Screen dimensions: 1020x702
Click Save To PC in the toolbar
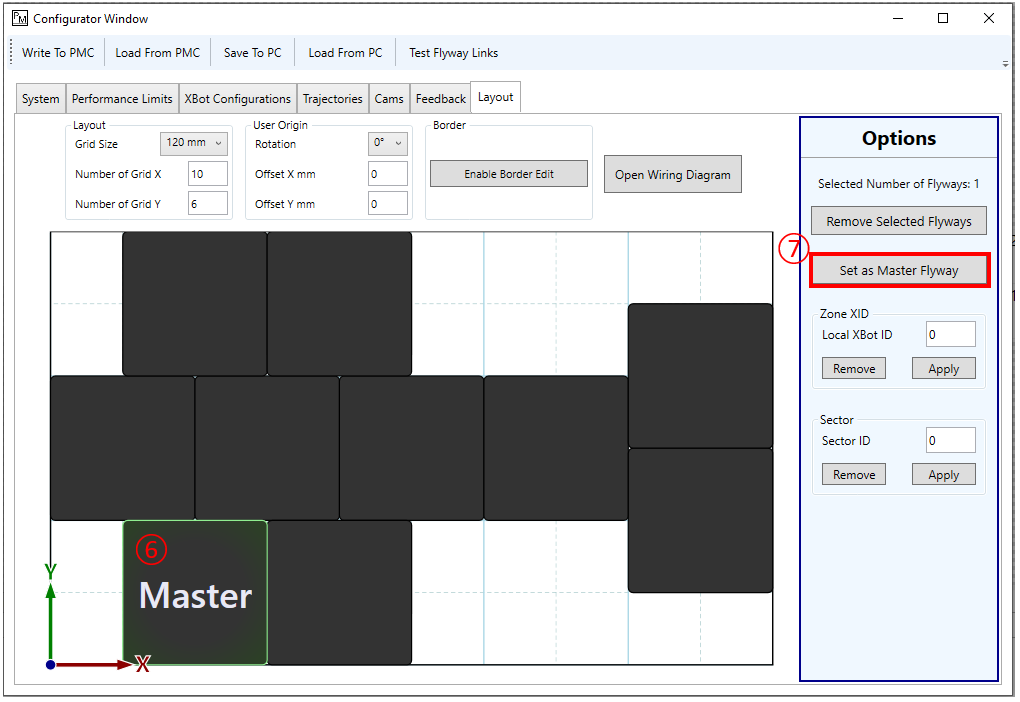(x=252, y=52)
